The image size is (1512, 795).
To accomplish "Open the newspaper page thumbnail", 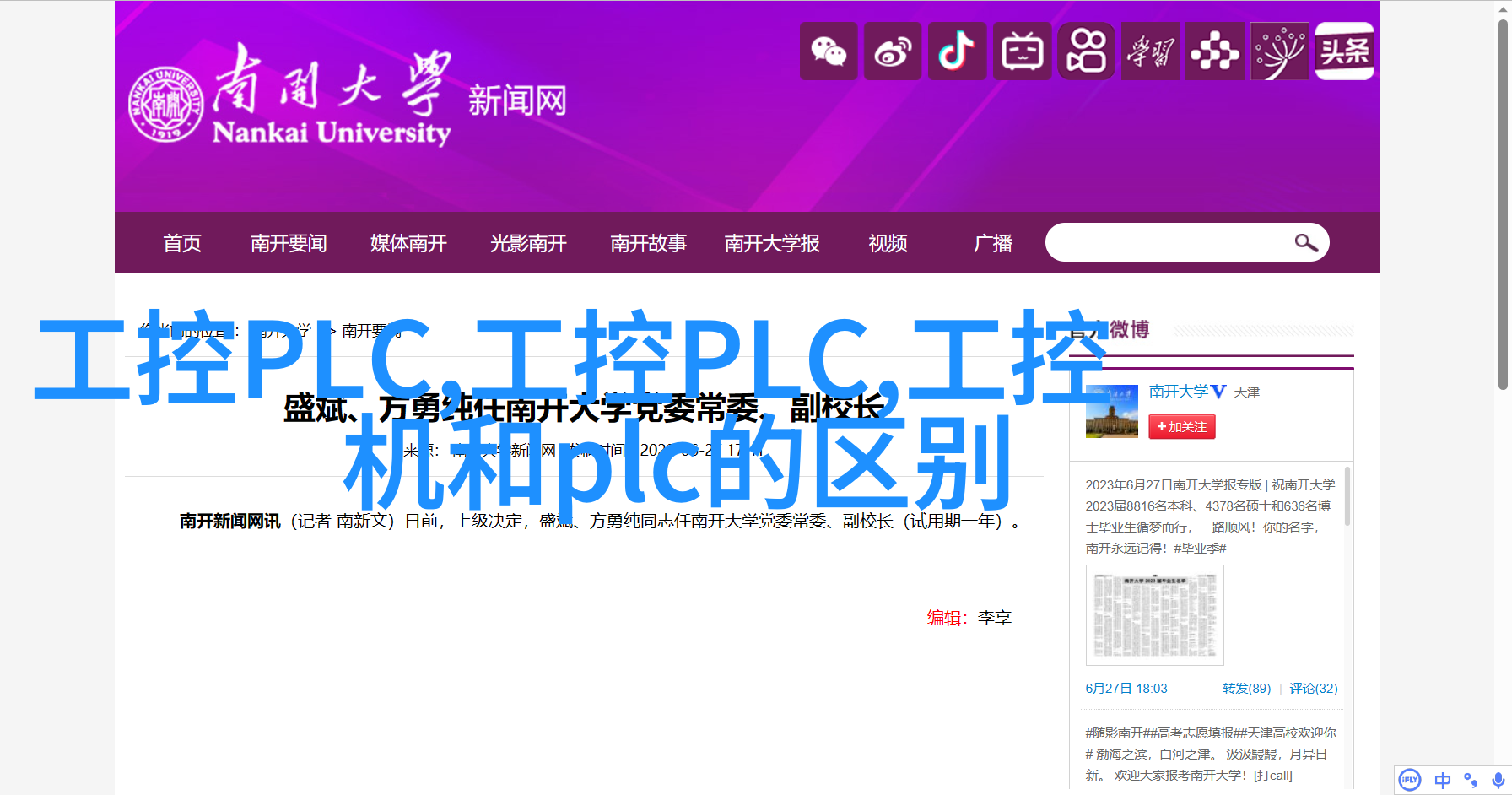I will (1154, 615).
